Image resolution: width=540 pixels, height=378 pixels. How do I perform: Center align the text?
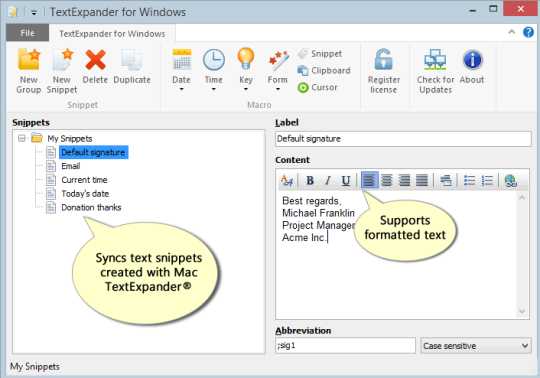coord(387,180)
